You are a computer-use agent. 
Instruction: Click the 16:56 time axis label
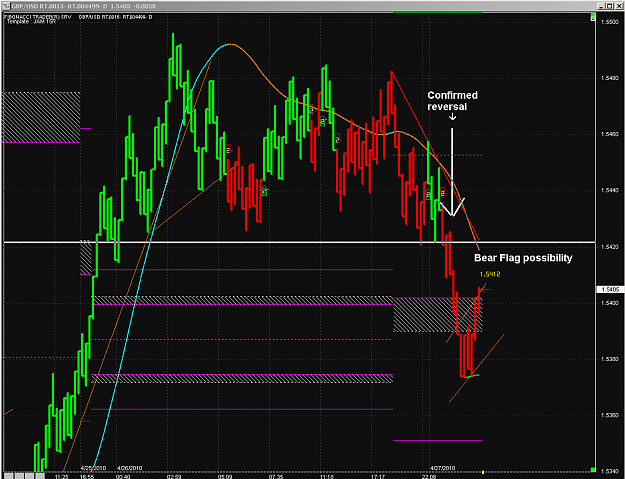point(87,476)
